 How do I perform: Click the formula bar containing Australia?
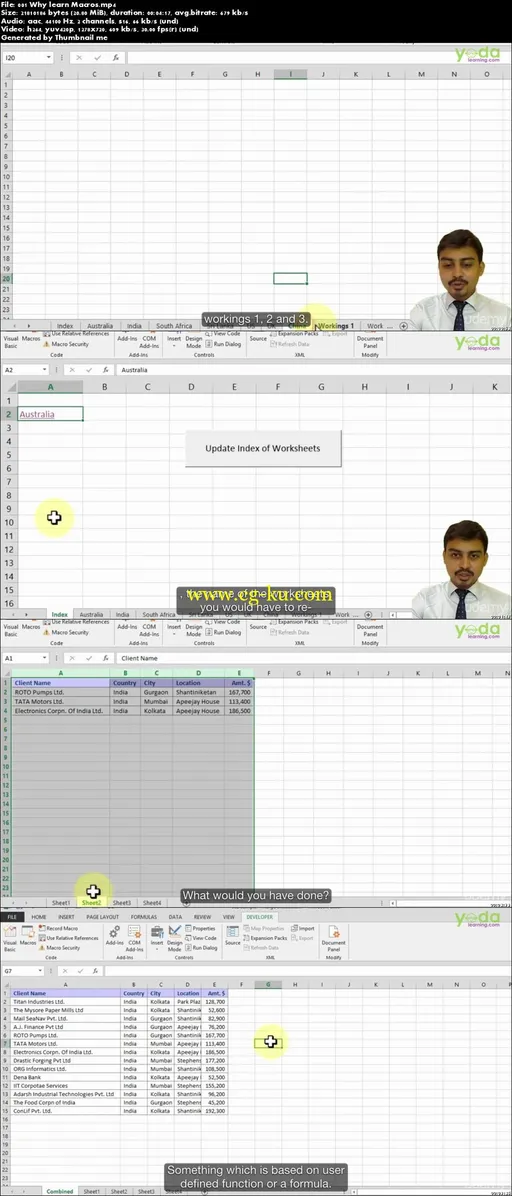(x=313, y=370)
